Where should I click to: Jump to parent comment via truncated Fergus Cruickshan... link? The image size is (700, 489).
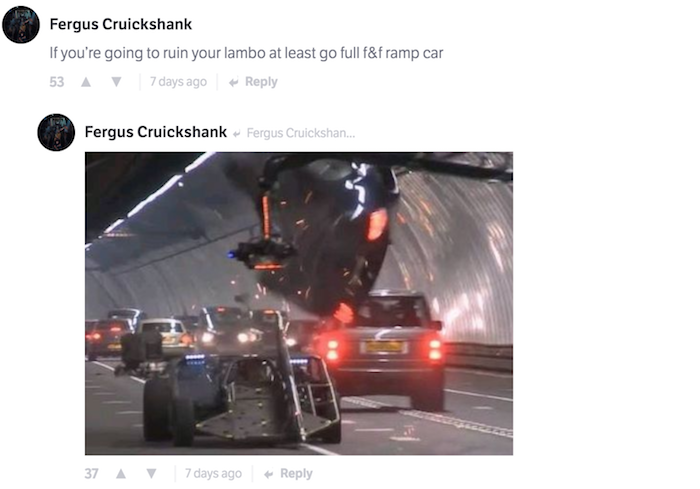click(300, 133)
